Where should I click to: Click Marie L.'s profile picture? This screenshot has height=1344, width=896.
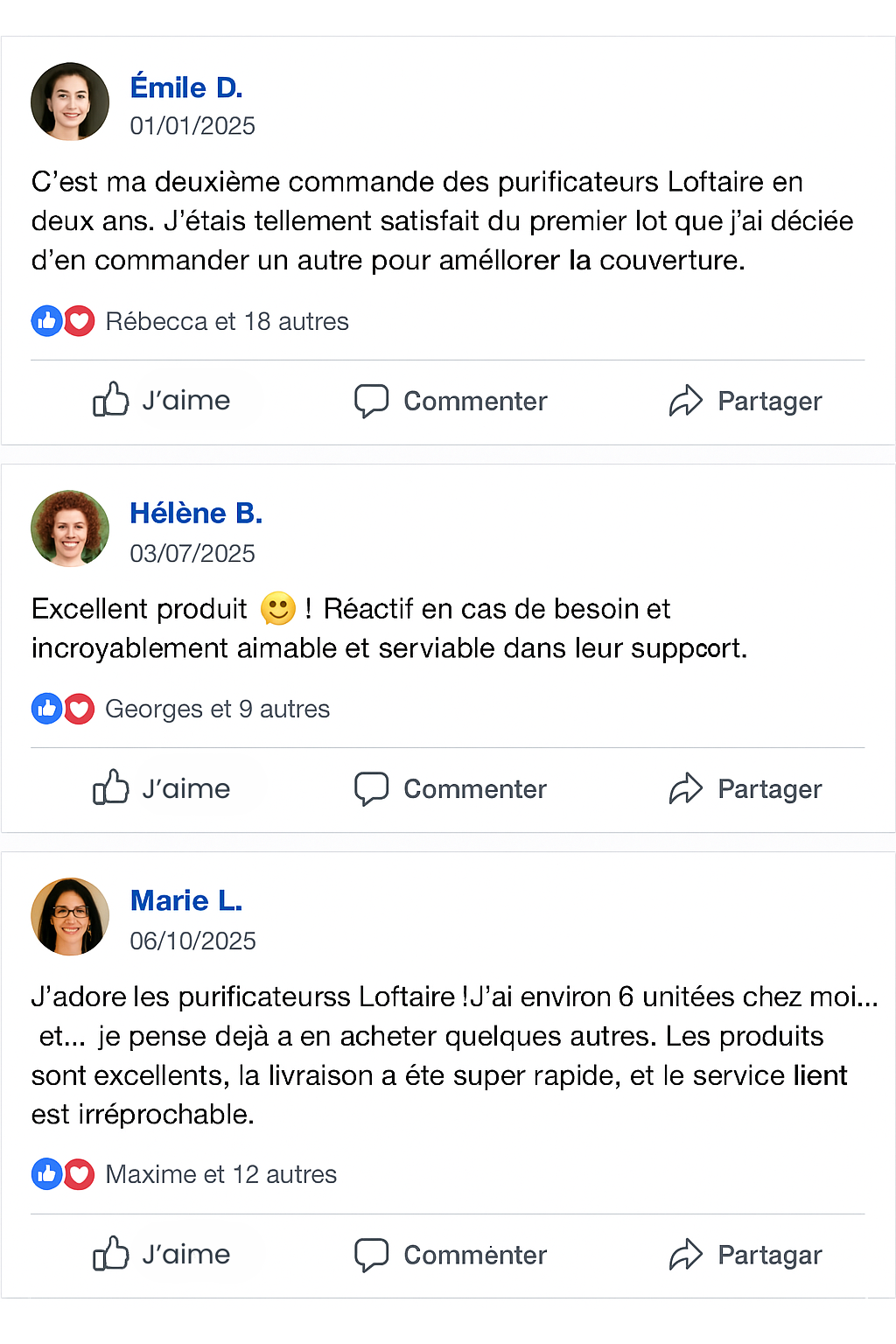[x=70, y=916]
